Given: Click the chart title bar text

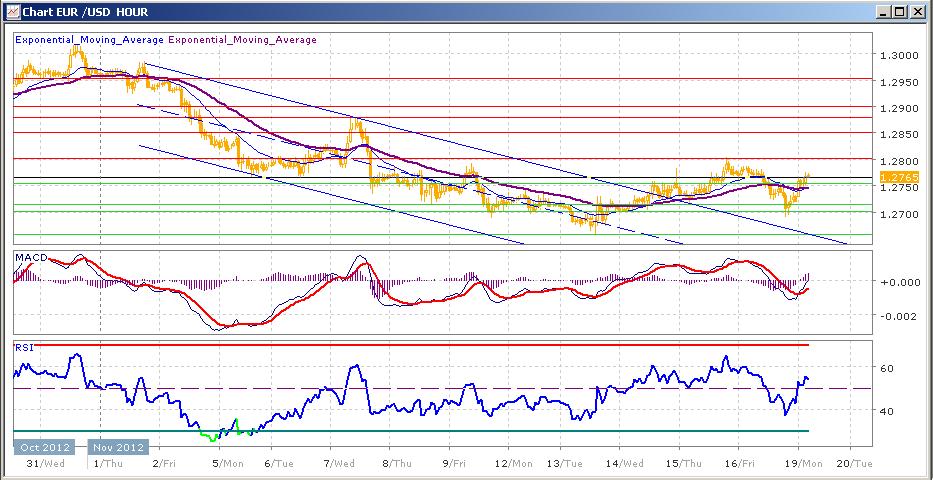Looking at the screenshot, I should pyautogui.click(x=80, y=11).
